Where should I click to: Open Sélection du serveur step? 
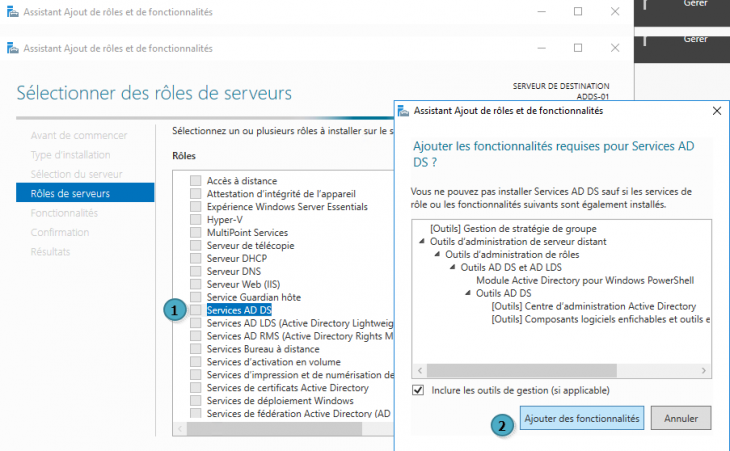coord(76,174)
